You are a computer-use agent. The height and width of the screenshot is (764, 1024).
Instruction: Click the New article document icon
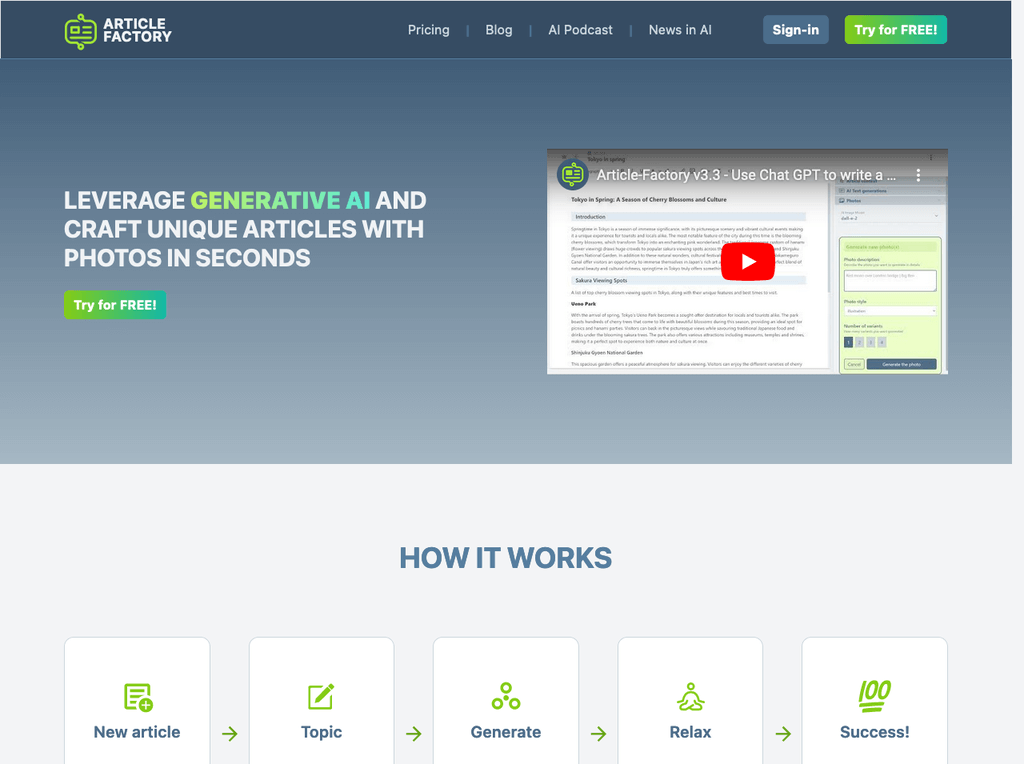(136, 697)
